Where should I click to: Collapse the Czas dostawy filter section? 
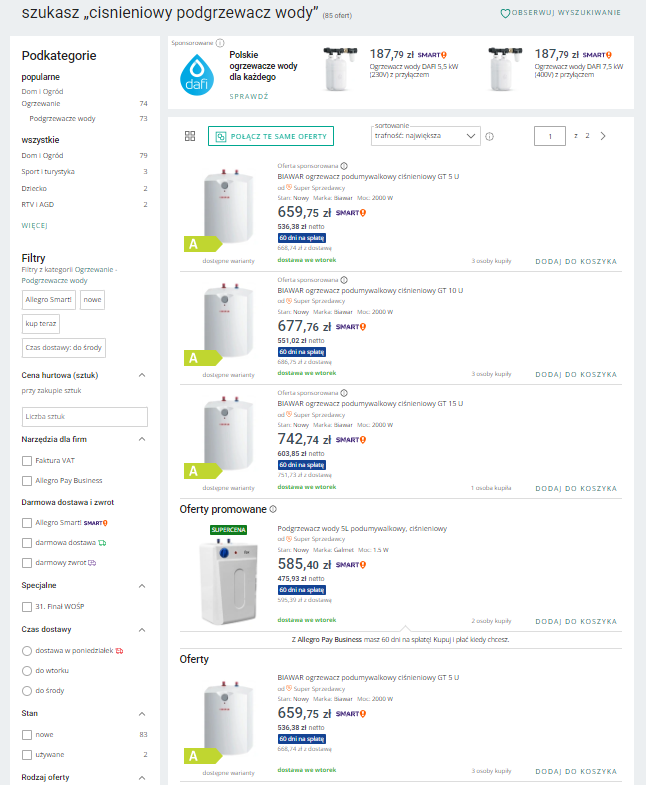pyautogui.click(x=141, y=629)
